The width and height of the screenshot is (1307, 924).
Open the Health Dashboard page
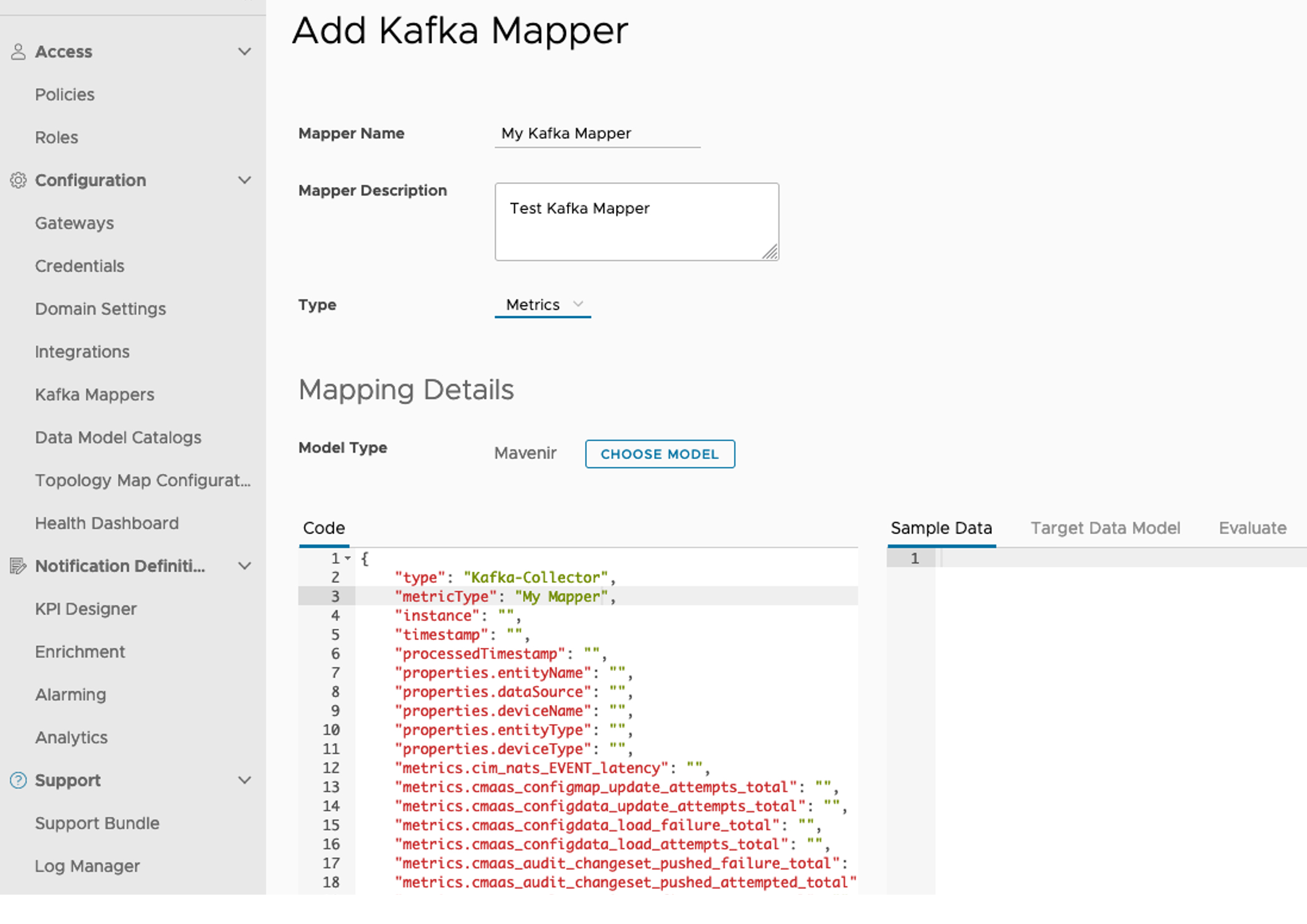106,523
